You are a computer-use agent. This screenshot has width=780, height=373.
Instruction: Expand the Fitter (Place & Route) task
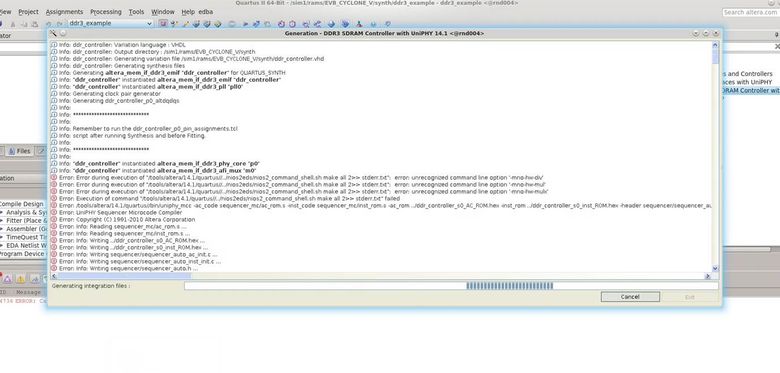click(x=1, y=220)
